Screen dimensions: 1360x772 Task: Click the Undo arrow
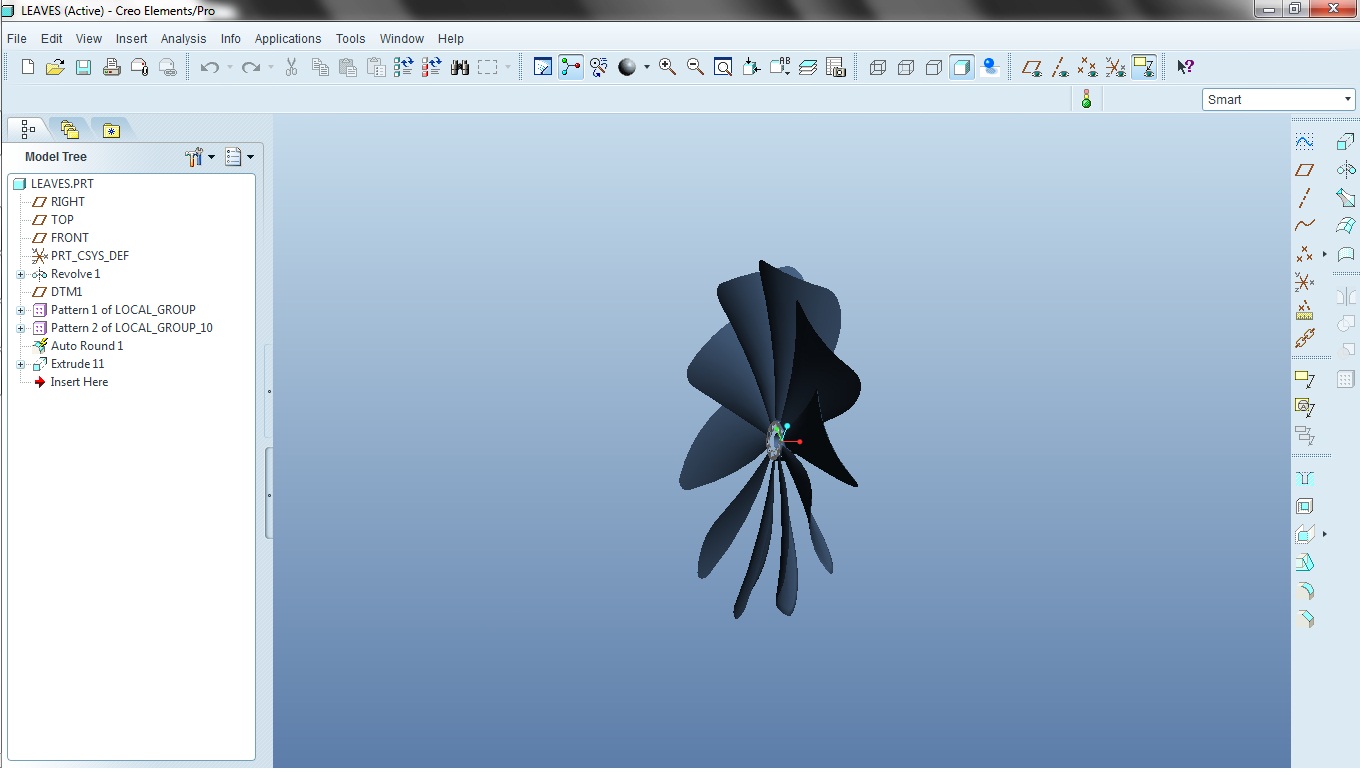click(x=209, y=67)
